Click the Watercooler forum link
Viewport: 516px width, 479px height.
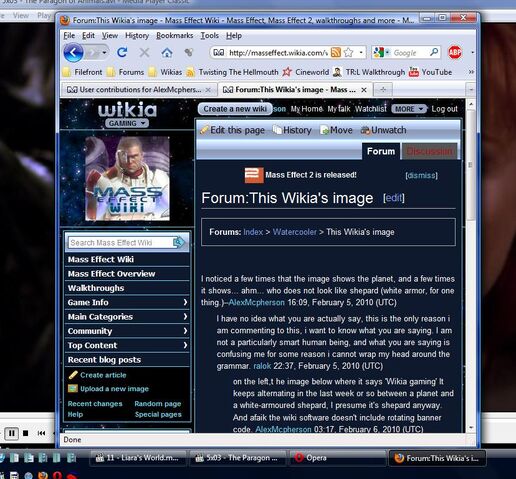point(295,232)
